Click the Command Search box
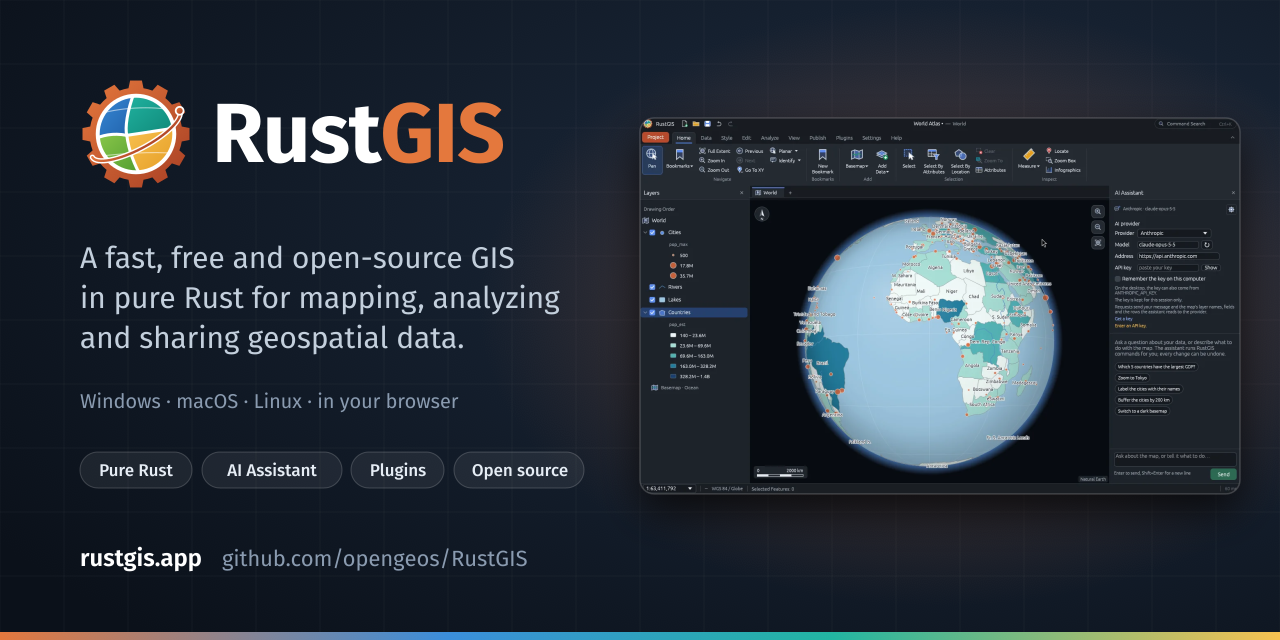The image size is (1280, 640). click(x=1195, y=124)
